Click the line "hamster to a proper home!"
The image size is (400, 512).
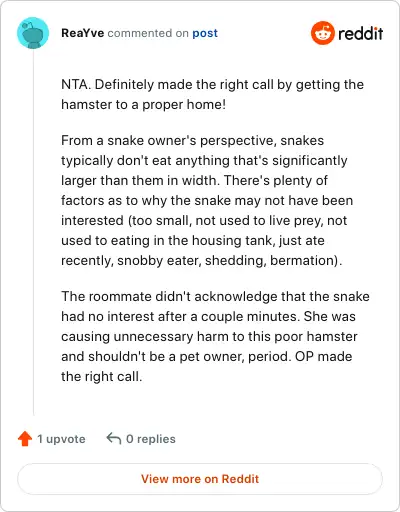point(144,105)
